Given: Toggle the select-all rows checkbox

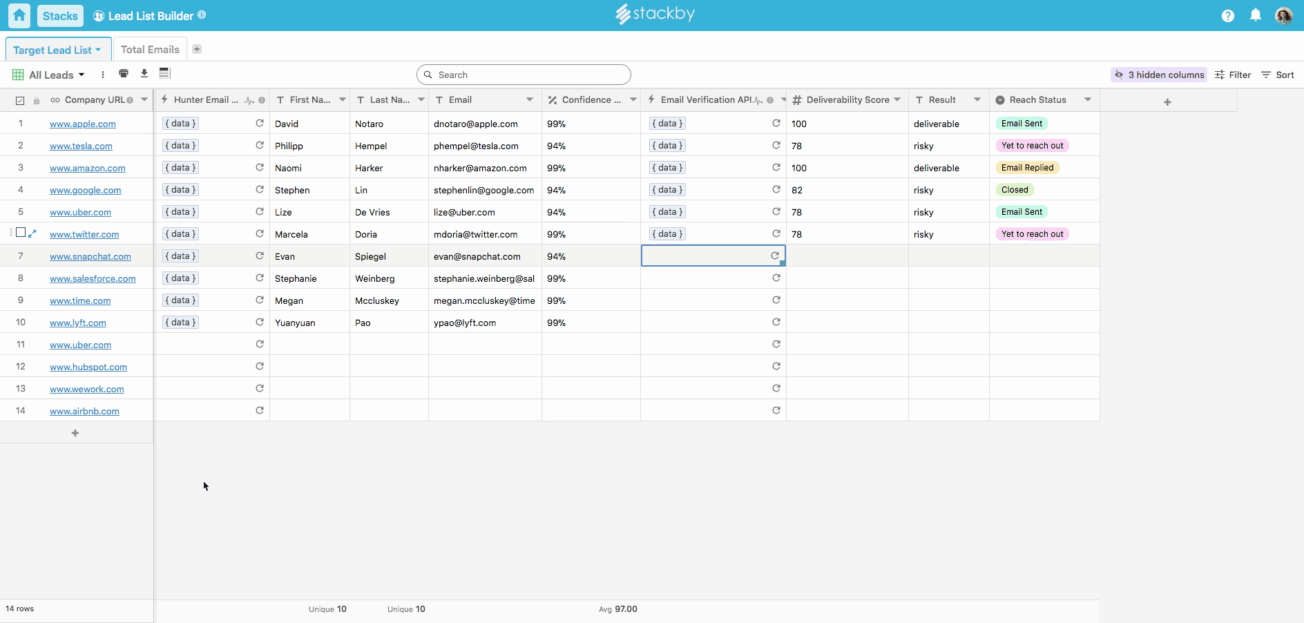Looking at the screenshot, I should 20,101.
